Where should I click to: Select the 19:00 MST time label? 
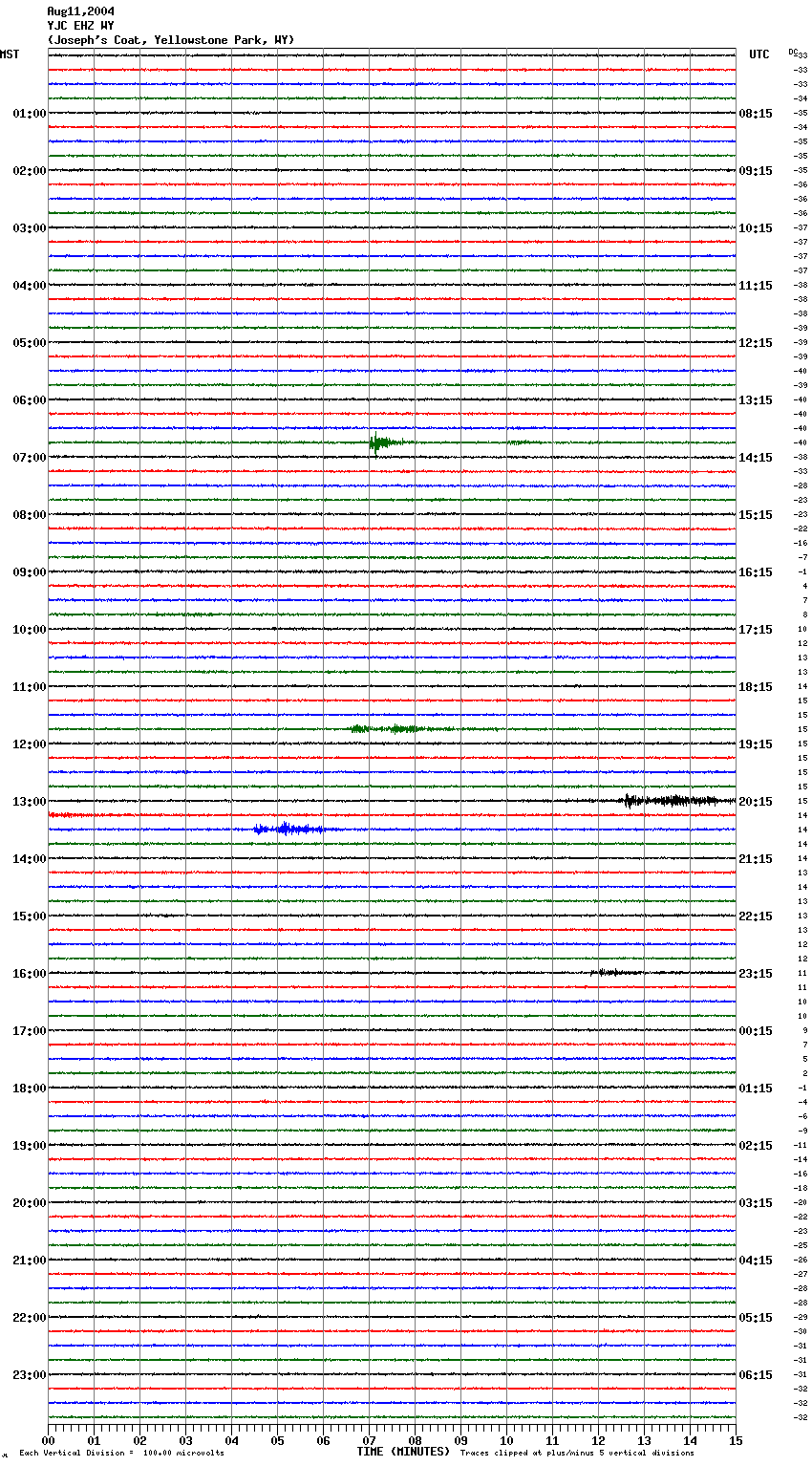[x=30, y=1146]
